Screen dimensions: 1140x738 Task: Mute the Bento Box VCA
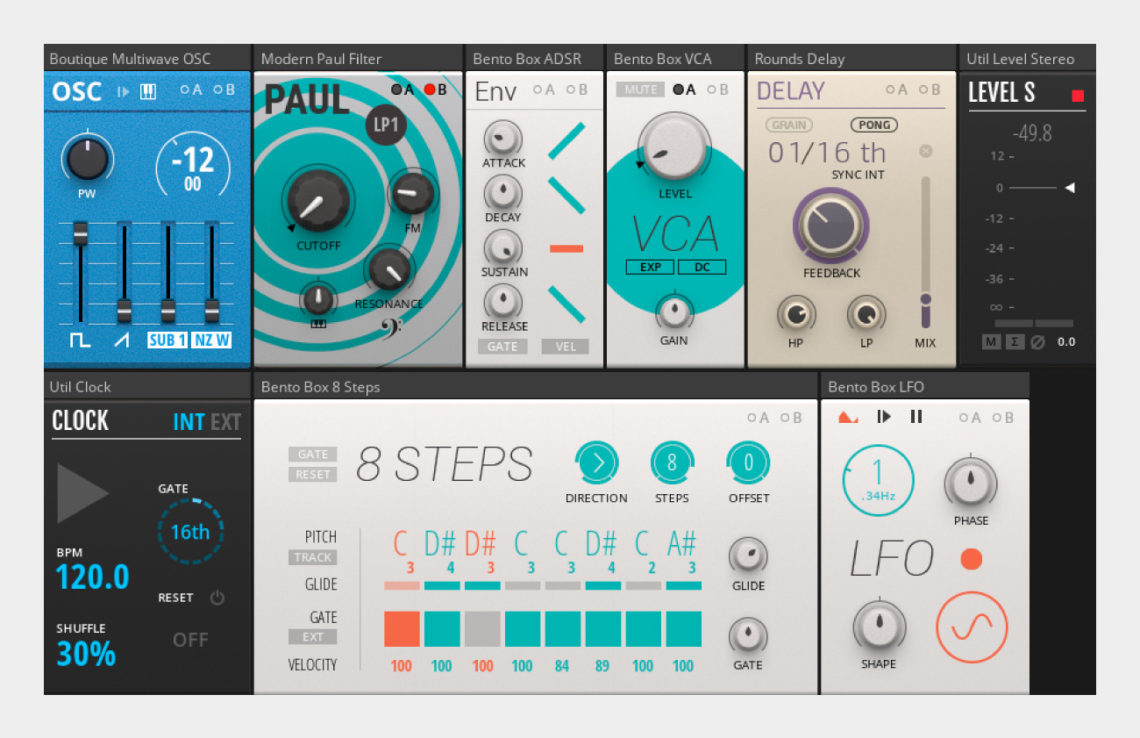641,89
